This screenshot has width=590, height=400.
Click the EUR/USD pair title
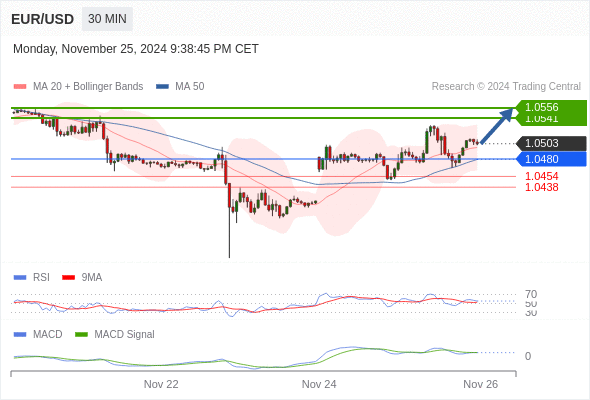coord(43,19)
